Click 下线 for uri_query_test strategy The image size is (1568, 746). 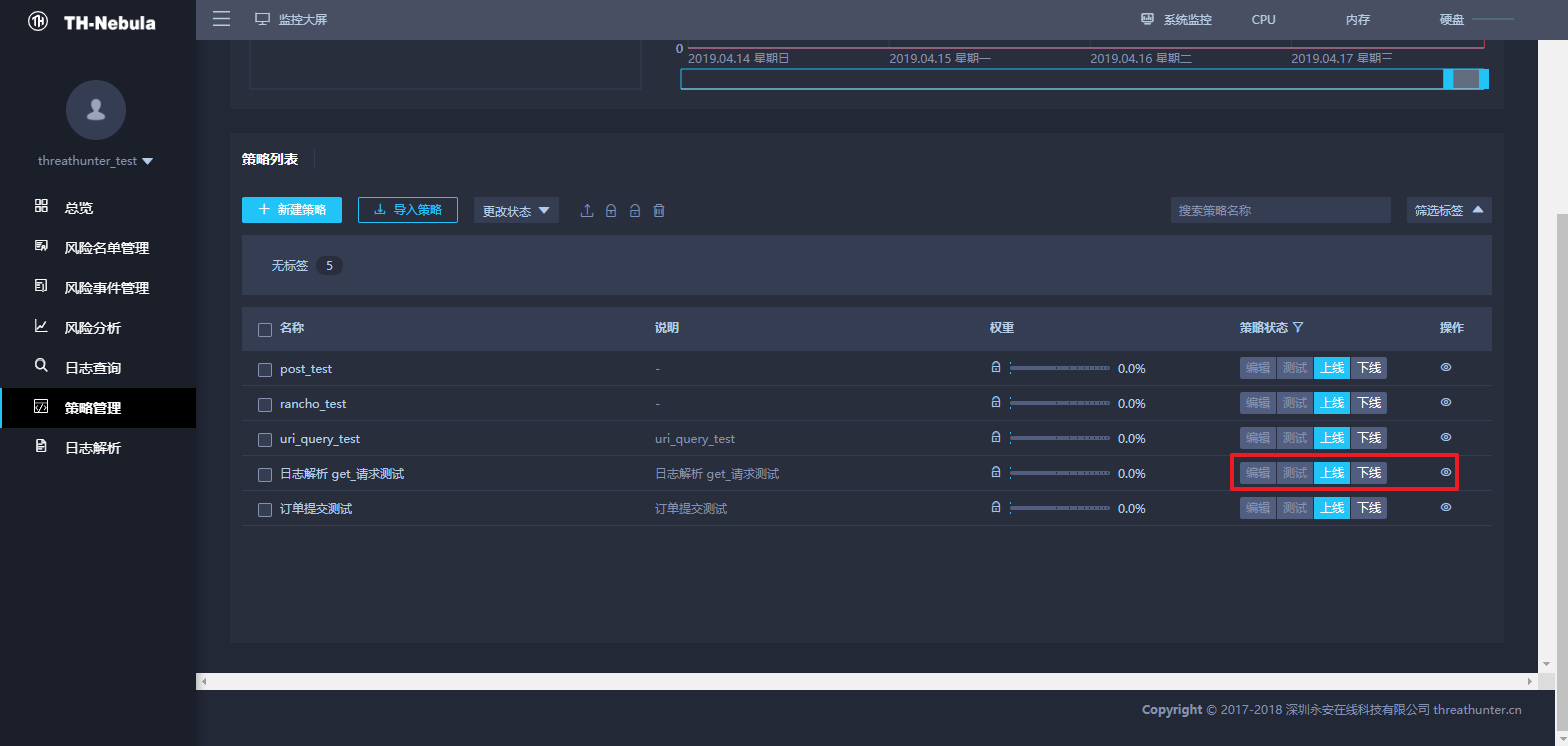(1368, 438)
